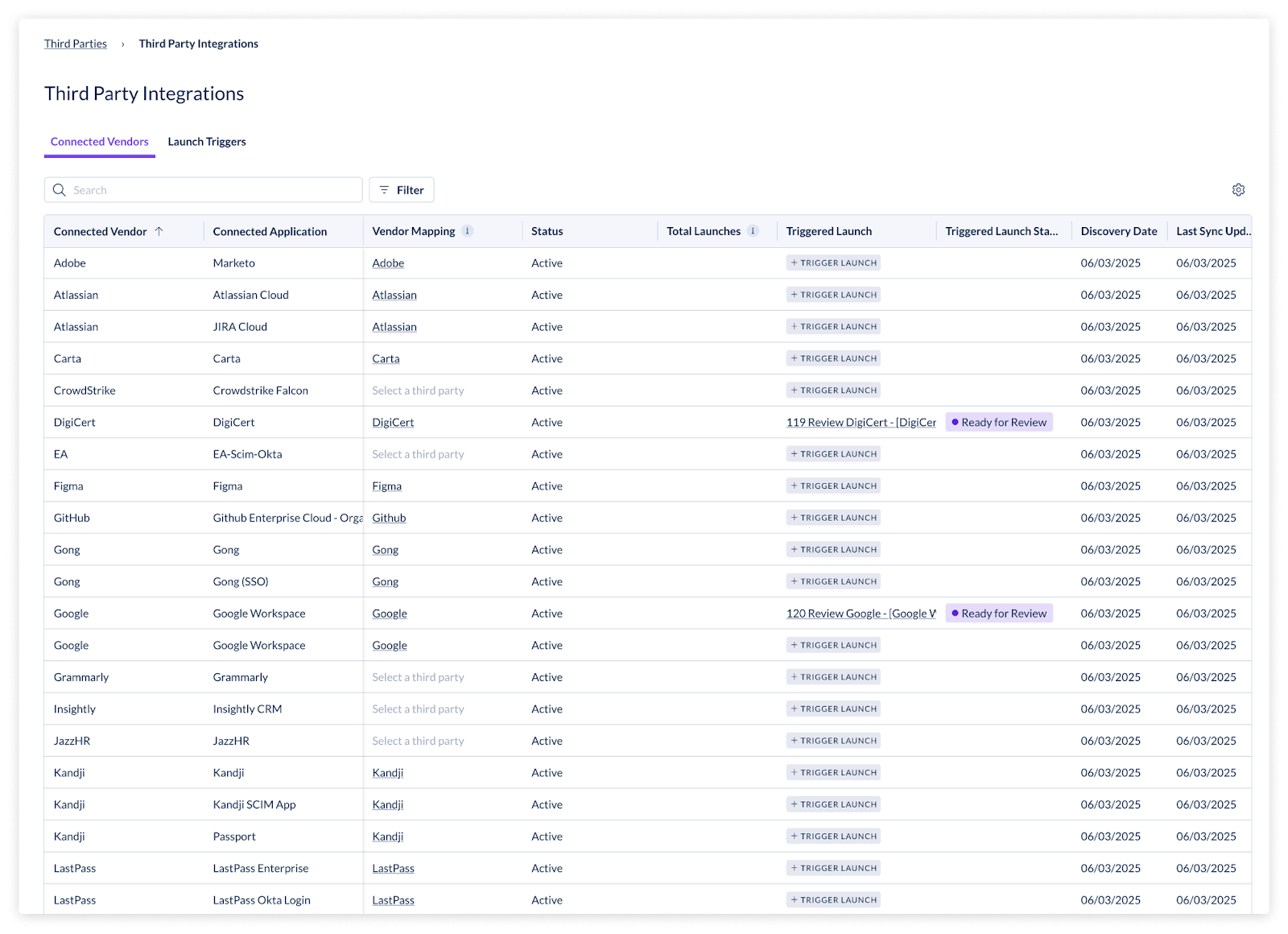Image resolution: width=1288 pixels, height=934 pixels.
Task: Sort by Status column header
Action: pyautogui.click(x=547, y=231)
